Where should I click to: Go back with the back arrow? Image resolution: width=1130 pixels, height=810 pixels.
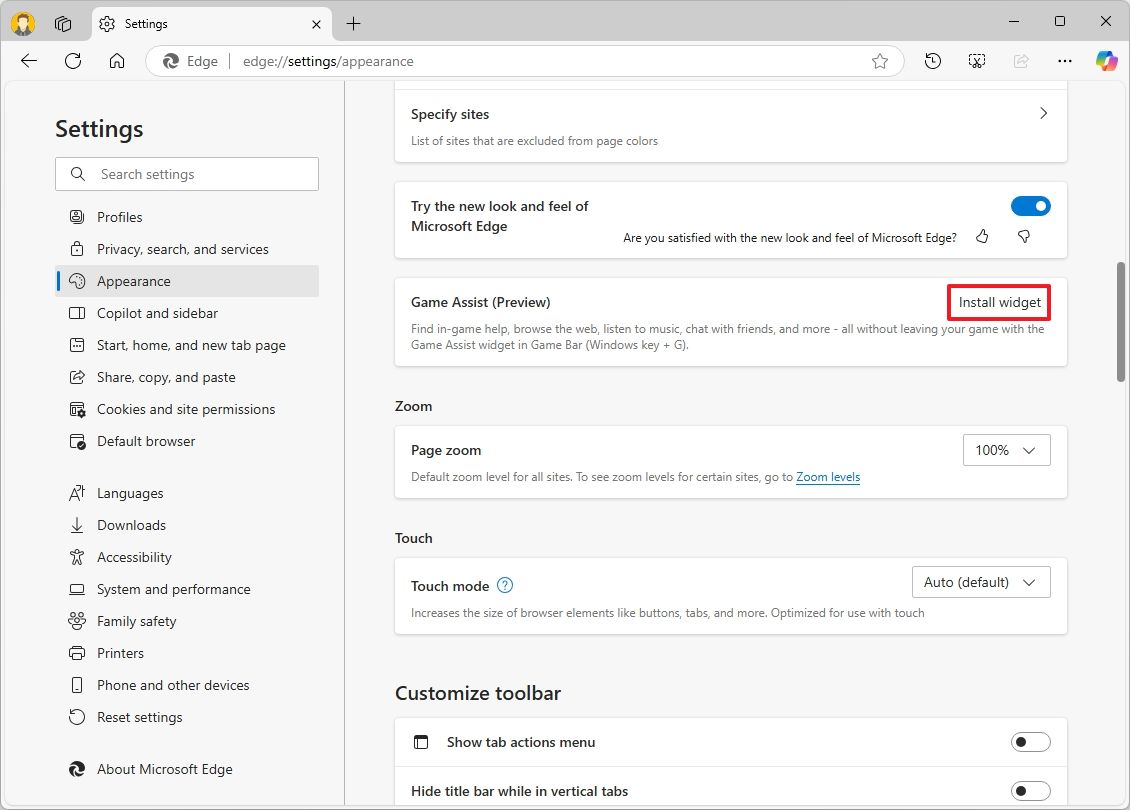pyautogui.click(x=29, y=61)
